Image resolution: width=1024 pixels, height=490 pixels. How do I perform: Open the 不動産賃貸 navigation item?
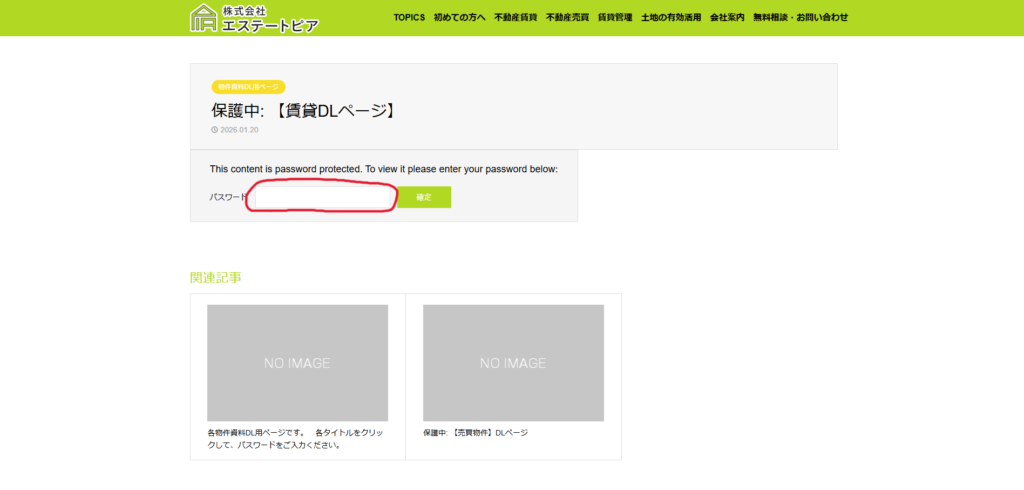[515, 17]
